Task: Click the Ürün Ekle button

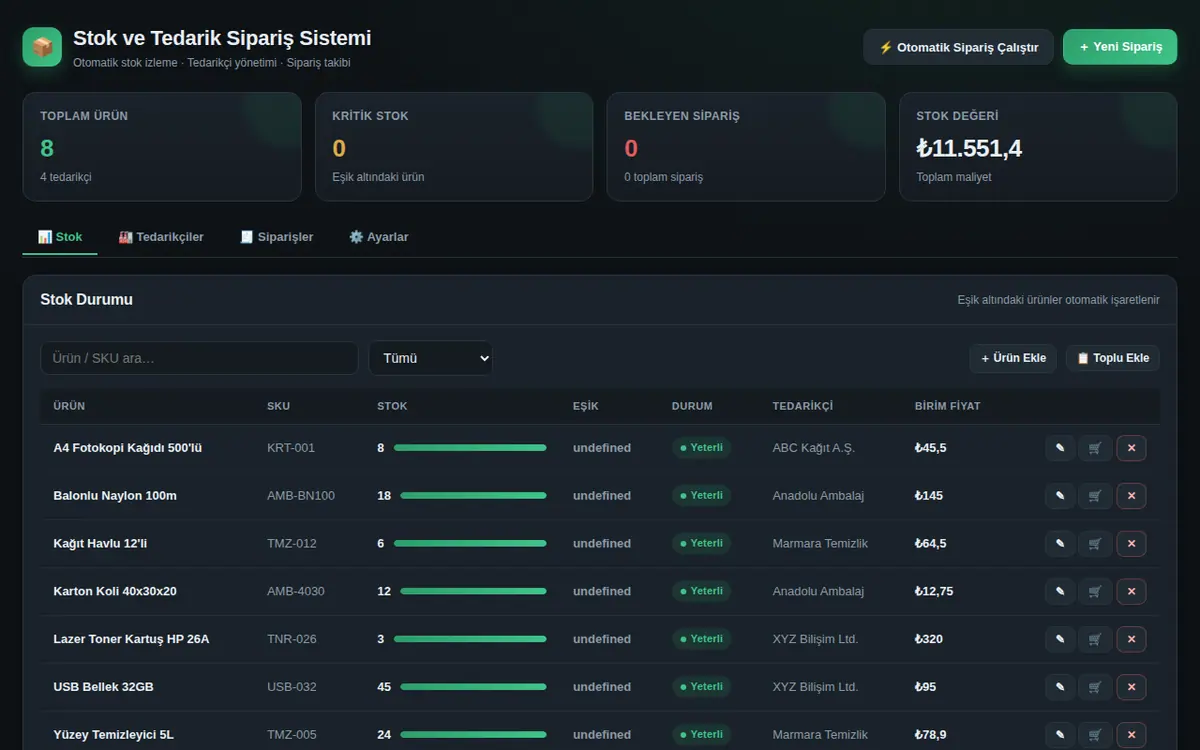Action: [x=1013, y=358]
